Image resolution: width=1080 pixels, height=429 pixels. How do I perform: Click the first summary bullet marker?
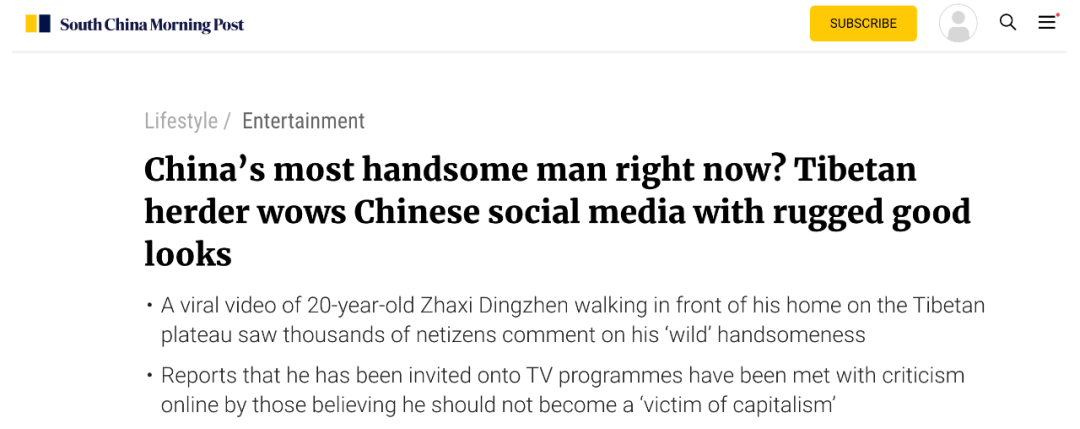point(149,306)
